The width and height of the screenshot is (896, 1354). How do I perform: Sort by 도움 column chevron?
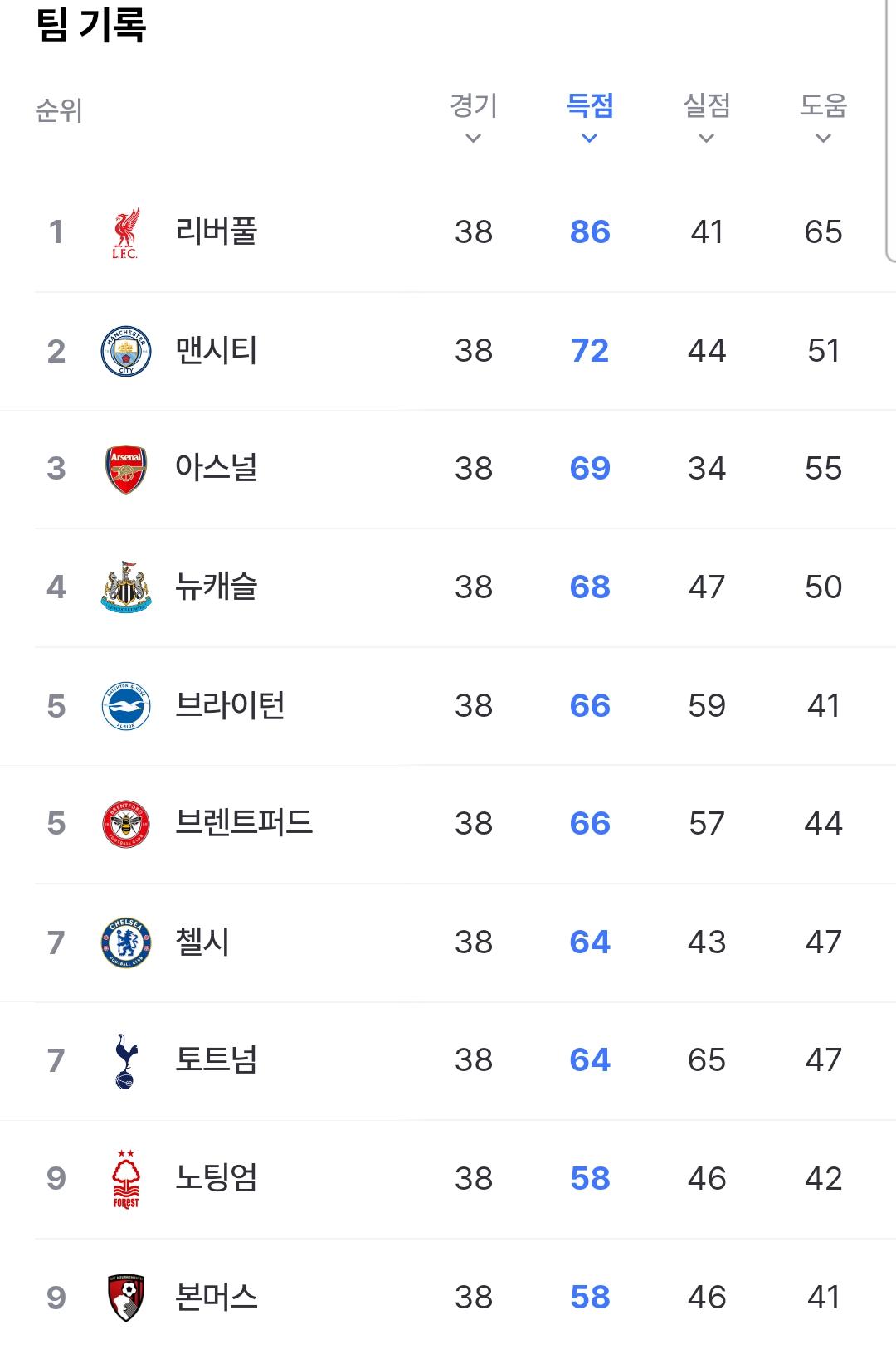click(823, 139)
